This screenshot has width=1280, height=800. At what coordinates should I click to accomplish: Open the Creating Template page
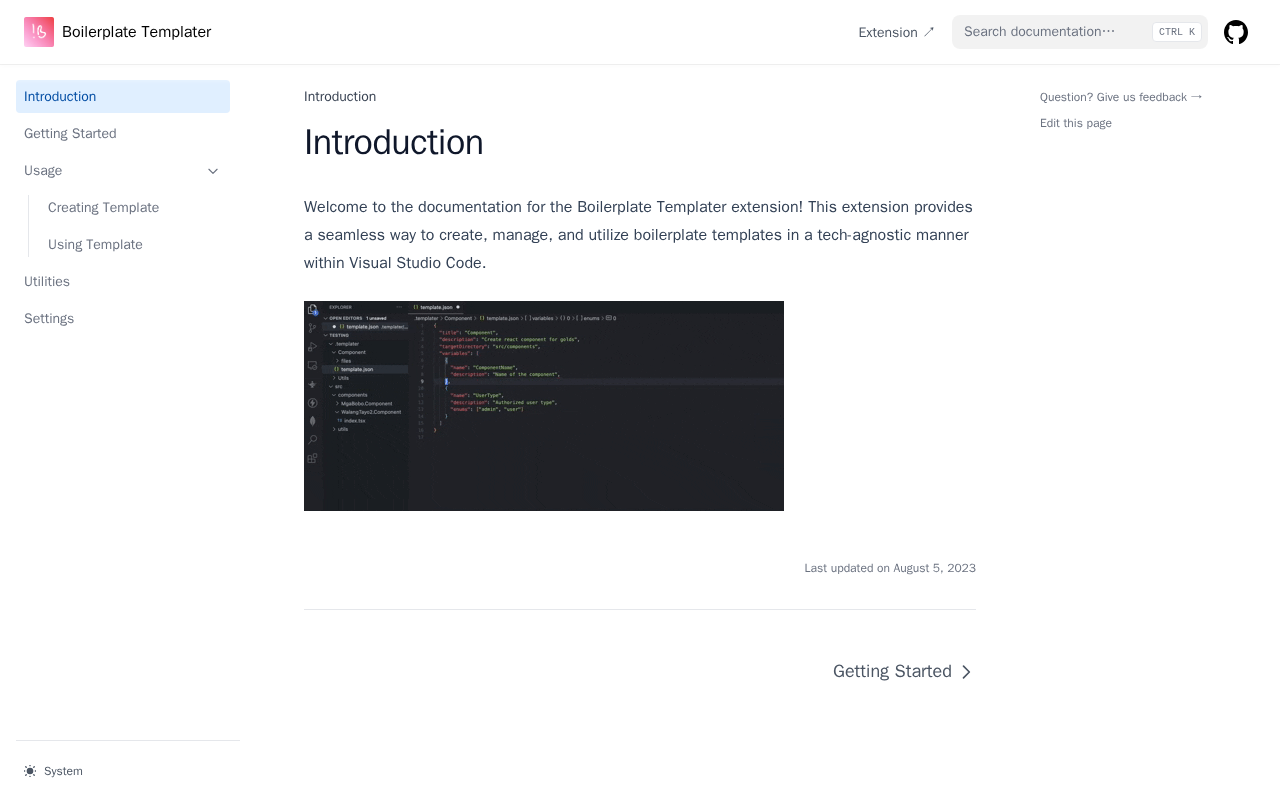(x=103, y=208)
